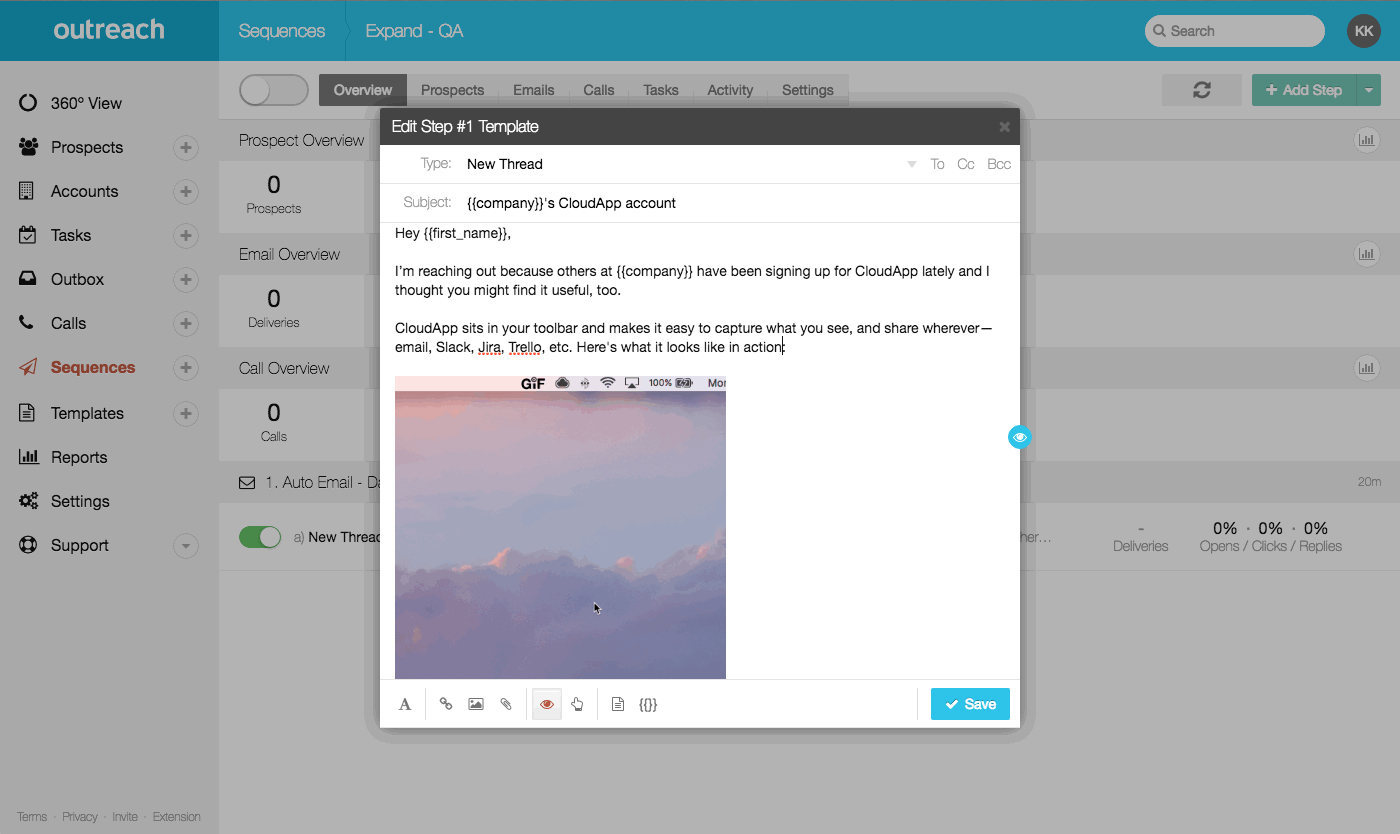
Task: Switch to the Overview tab
Action: (363, 90)
